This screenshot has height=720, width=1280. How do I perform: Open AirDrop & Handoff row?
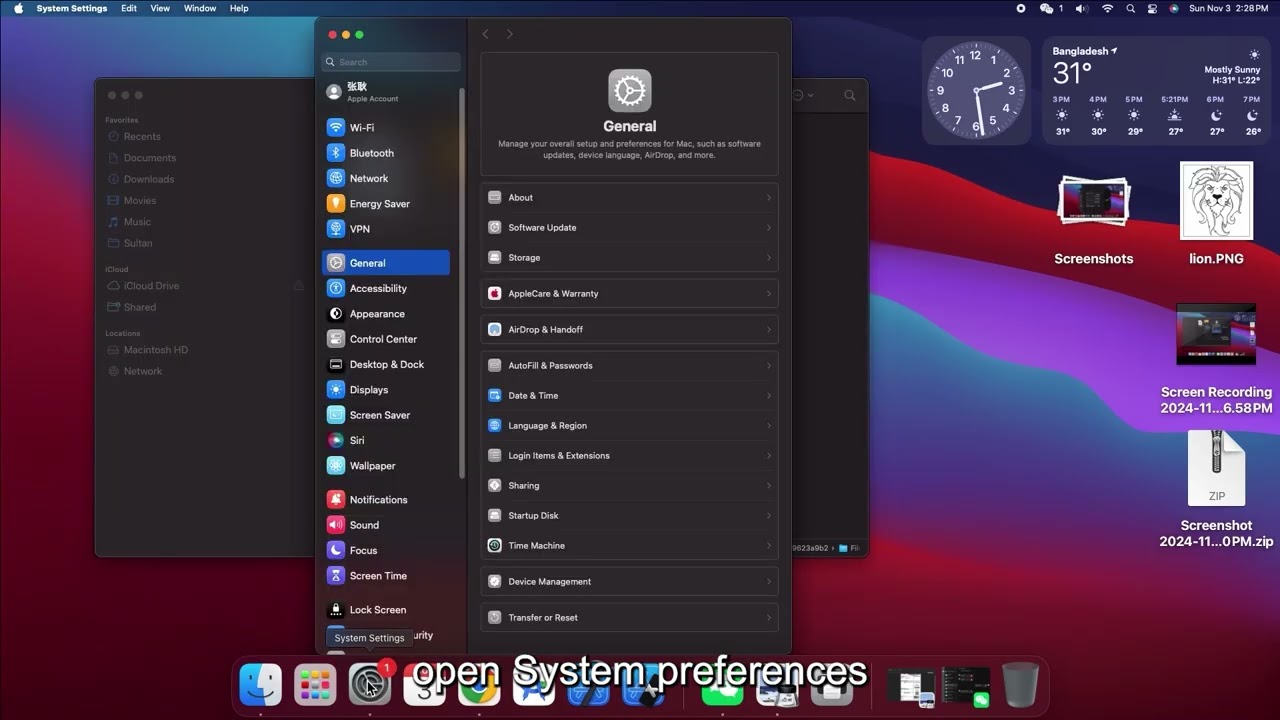630,330
